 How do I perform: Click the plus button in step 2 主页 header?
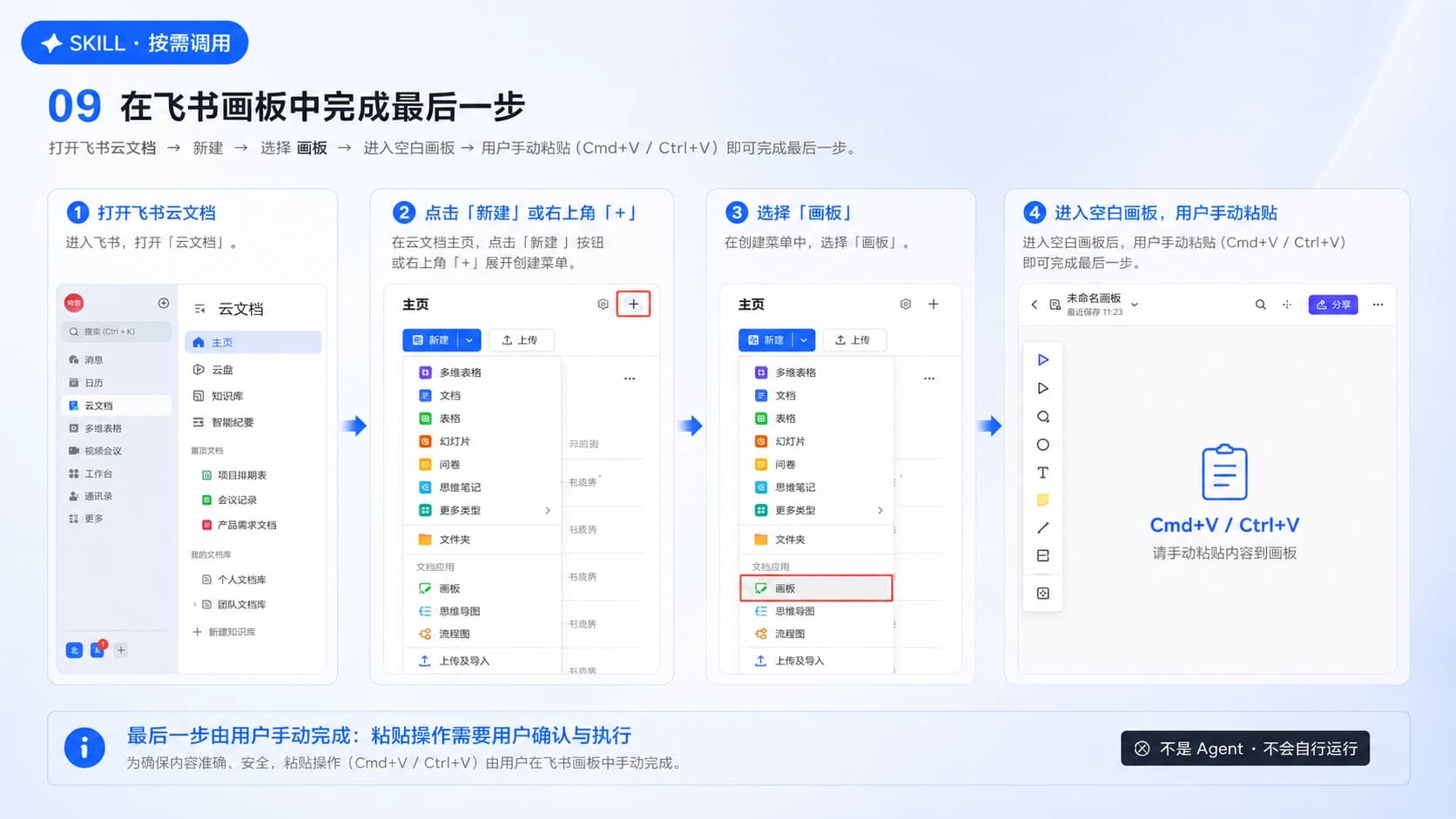[633, 304]
